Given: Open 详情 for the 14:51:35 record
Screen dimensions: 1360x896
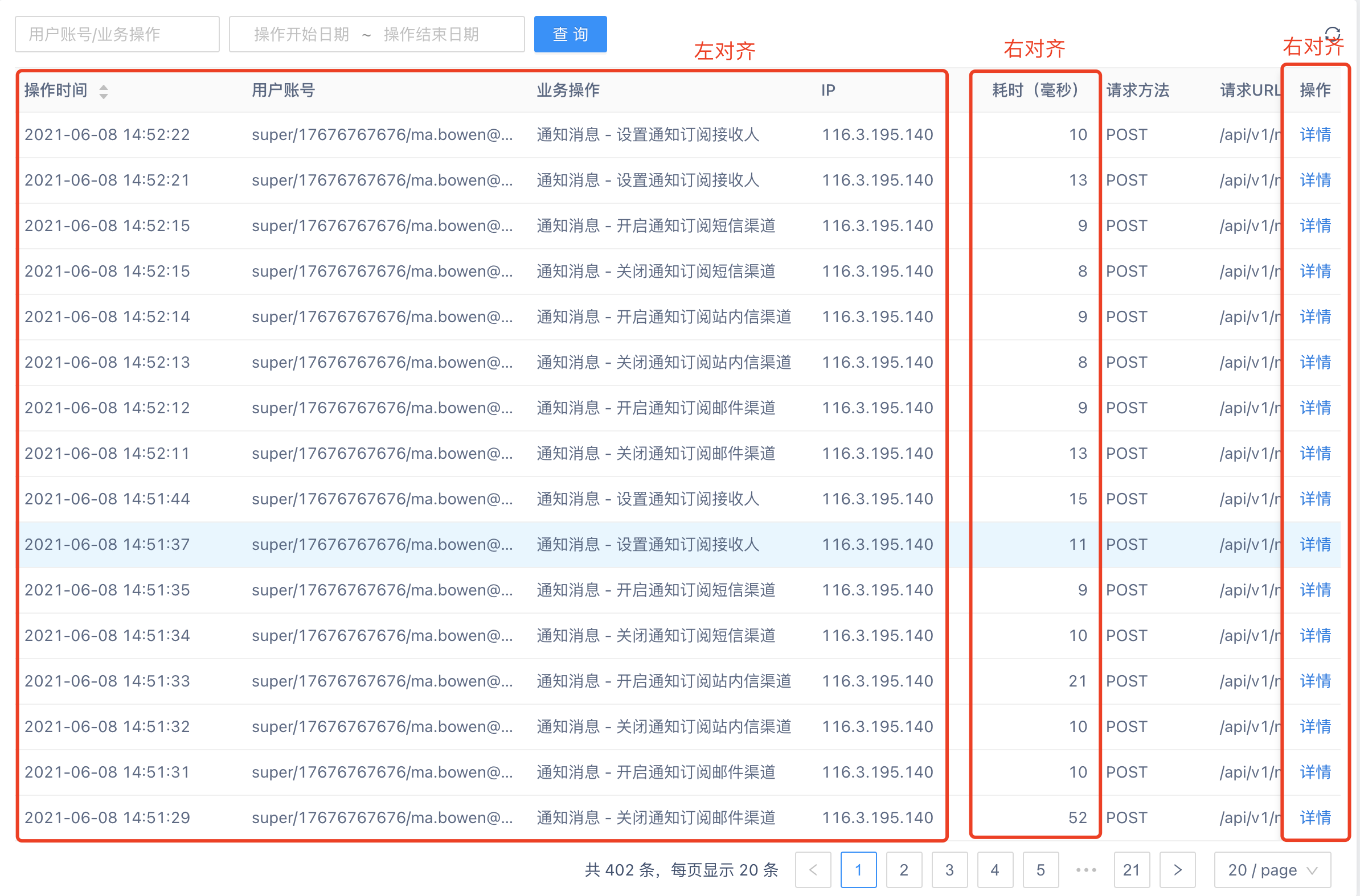Looking at the screenshot, I should tap(1315, 590).
